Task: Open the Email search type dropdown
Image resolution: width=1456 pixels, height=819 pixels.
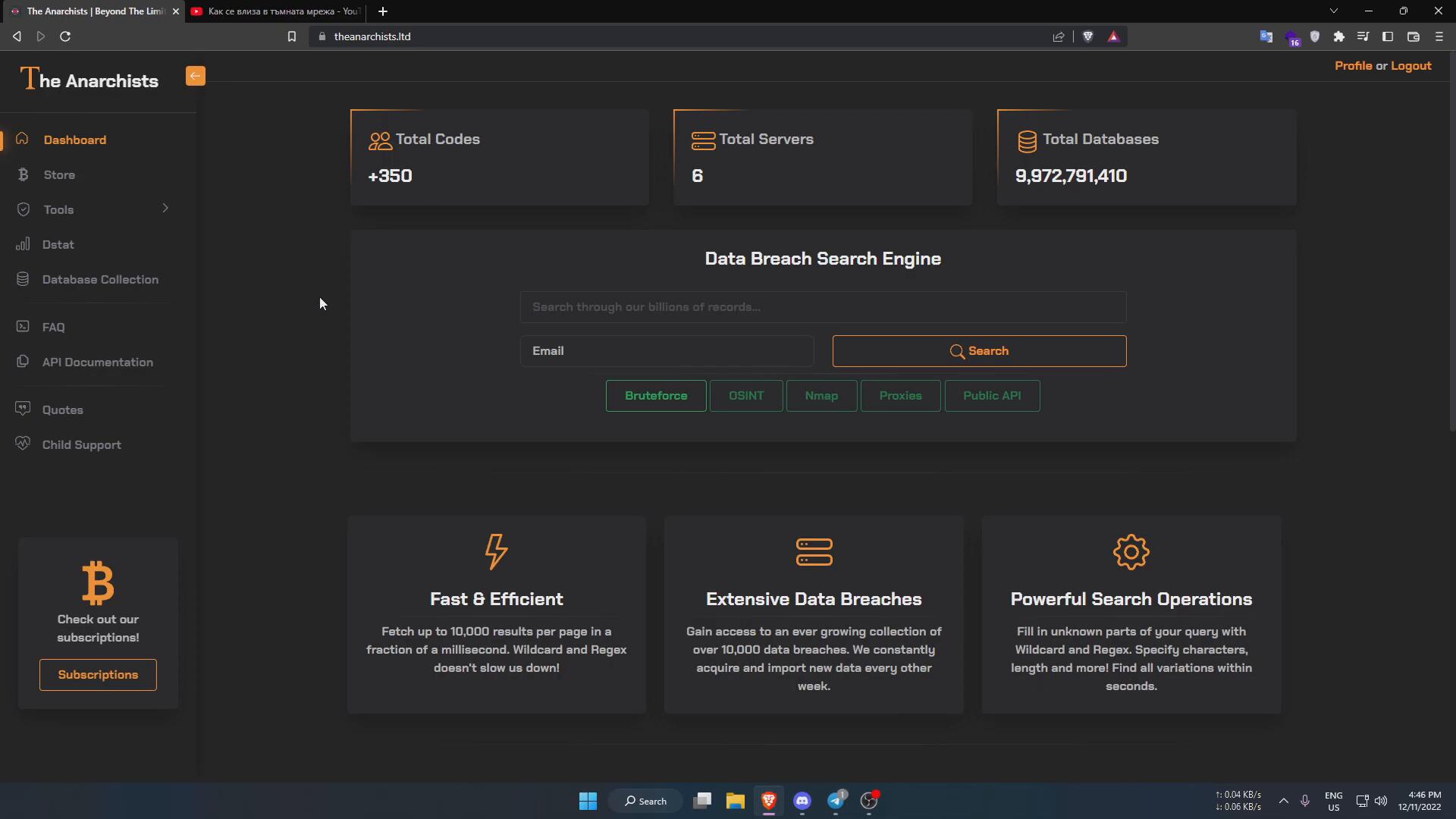Action: (x=667, y=351)
